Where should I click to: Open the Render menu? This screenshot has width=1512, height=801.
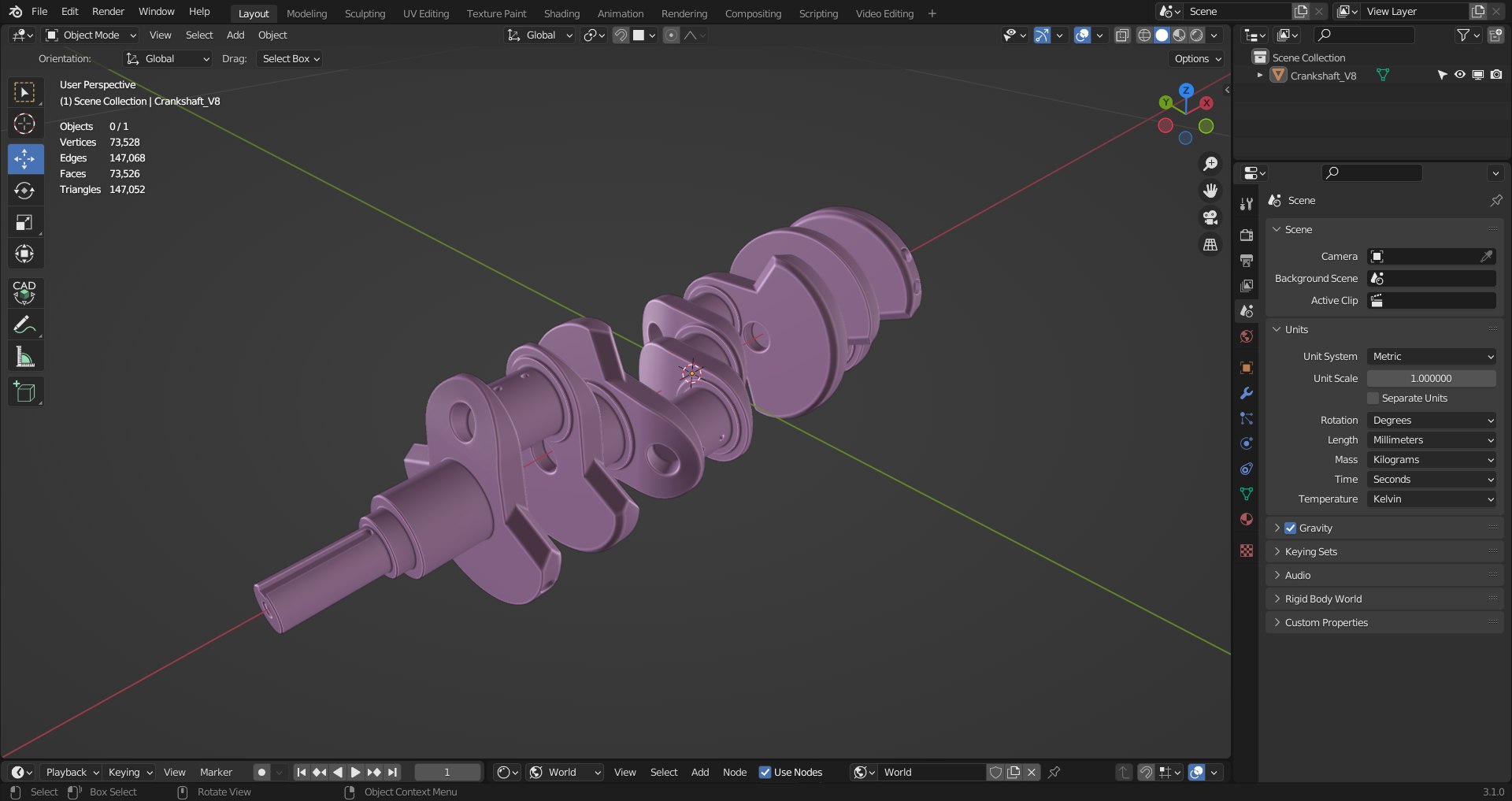tap(108, 12)
